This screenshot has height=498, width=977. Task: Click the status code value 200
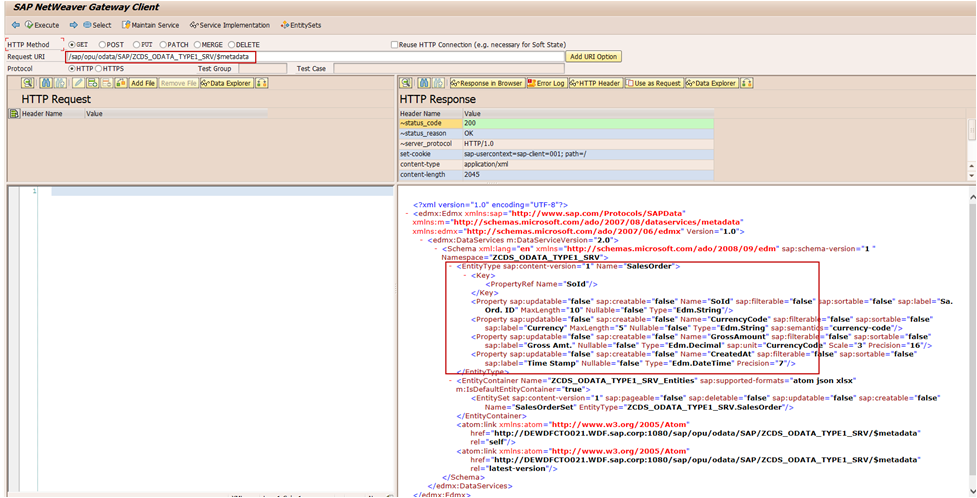tap(470, 123)
